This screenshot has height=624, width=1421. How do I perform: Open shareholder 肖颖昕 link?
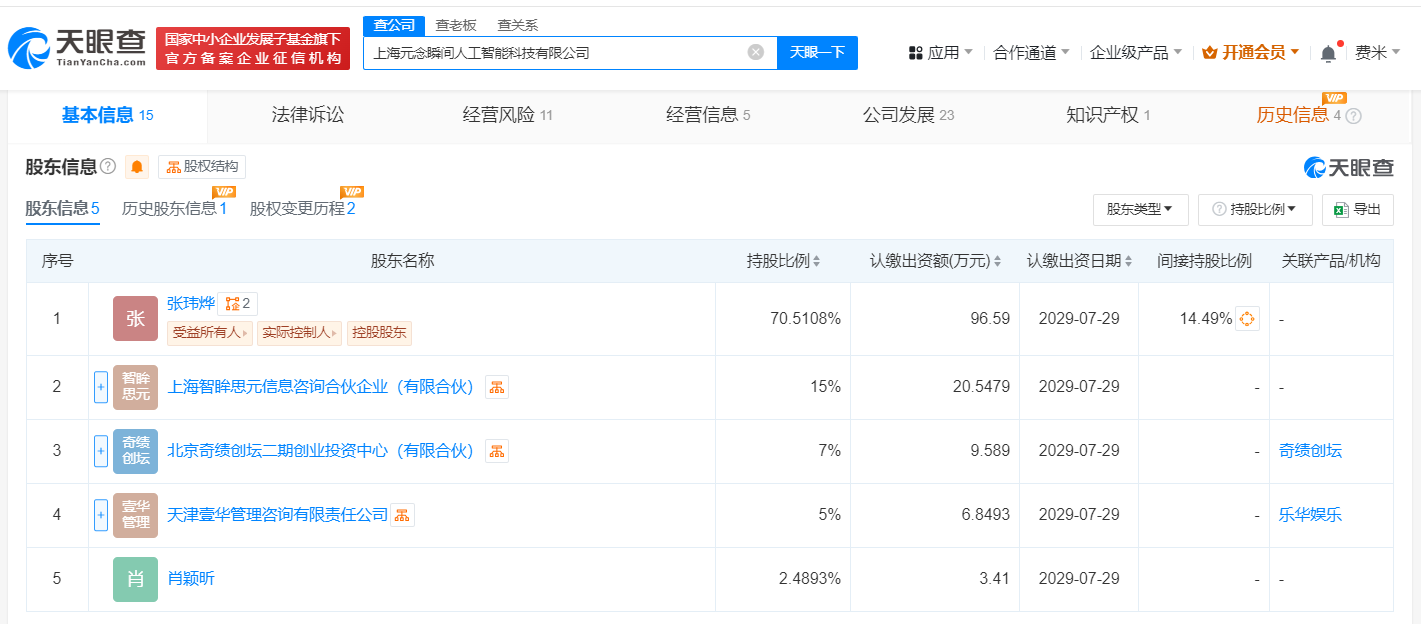click(191, 579)
